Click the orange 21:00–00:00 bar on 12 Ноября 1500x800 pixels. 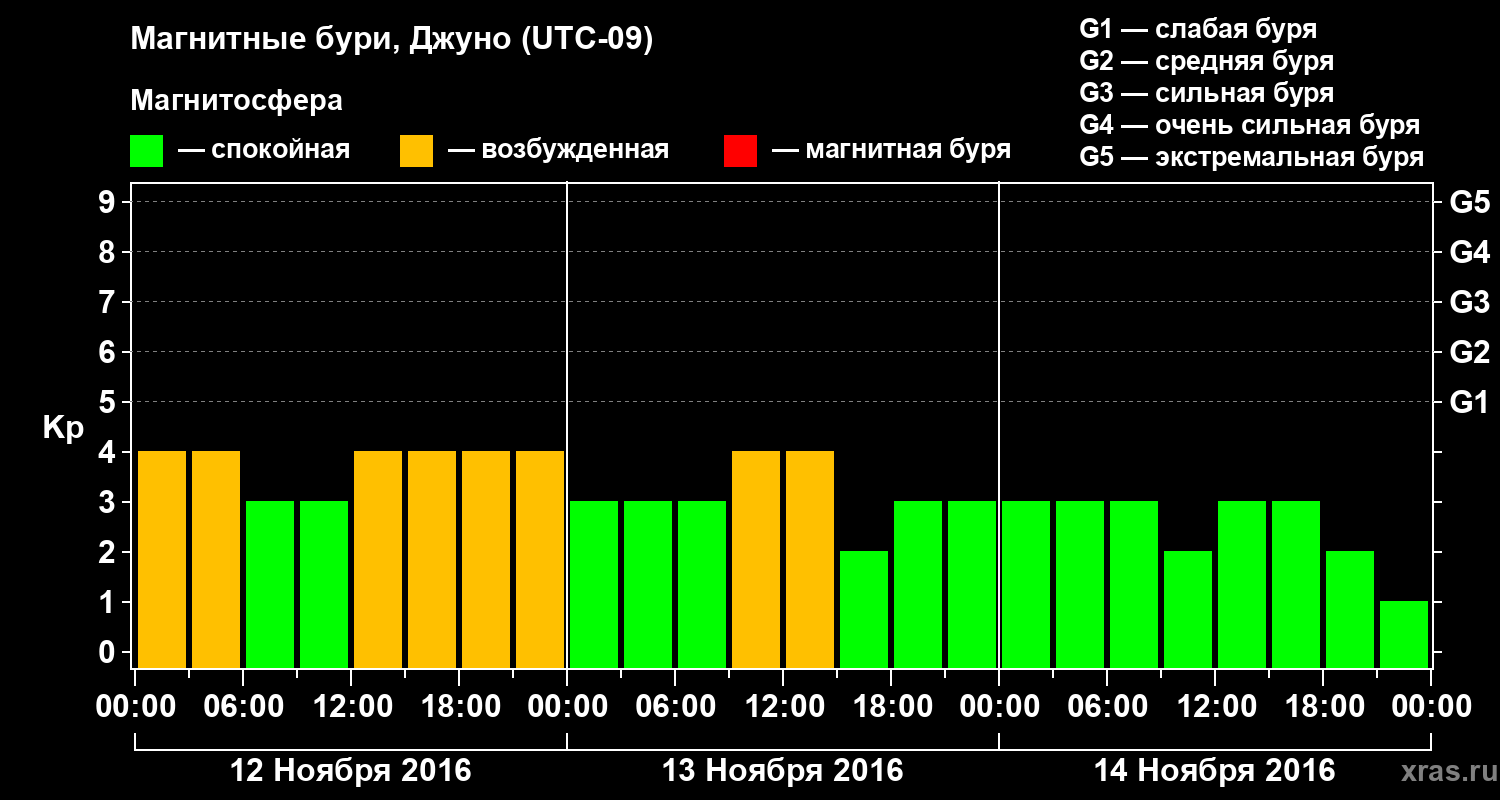point(540,560)
